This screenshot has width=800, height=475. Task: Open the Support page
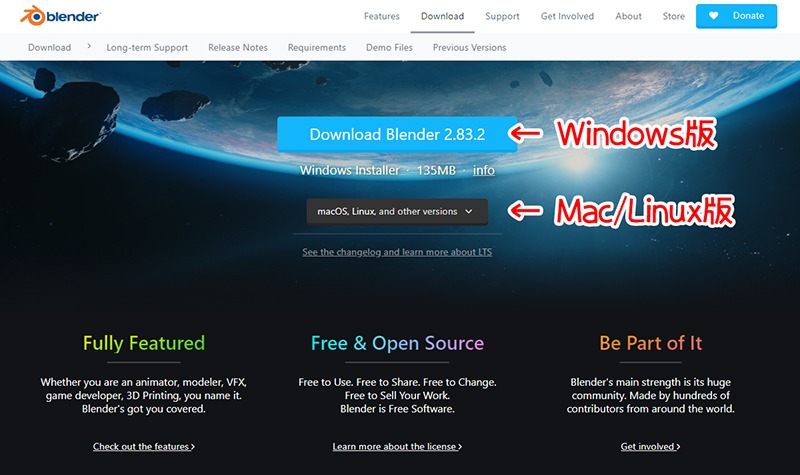pyautogui.click(x=502, y=16)
